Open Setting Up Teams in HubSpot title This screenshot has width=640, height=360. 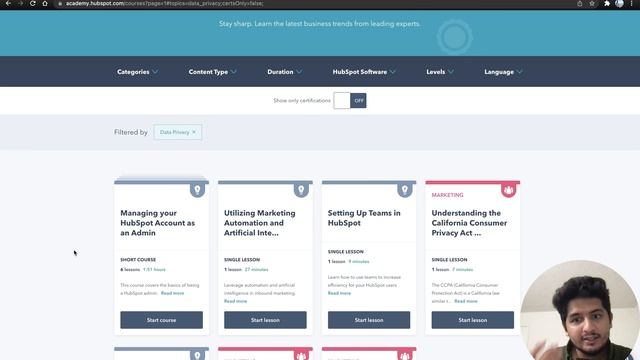(364, 218)
